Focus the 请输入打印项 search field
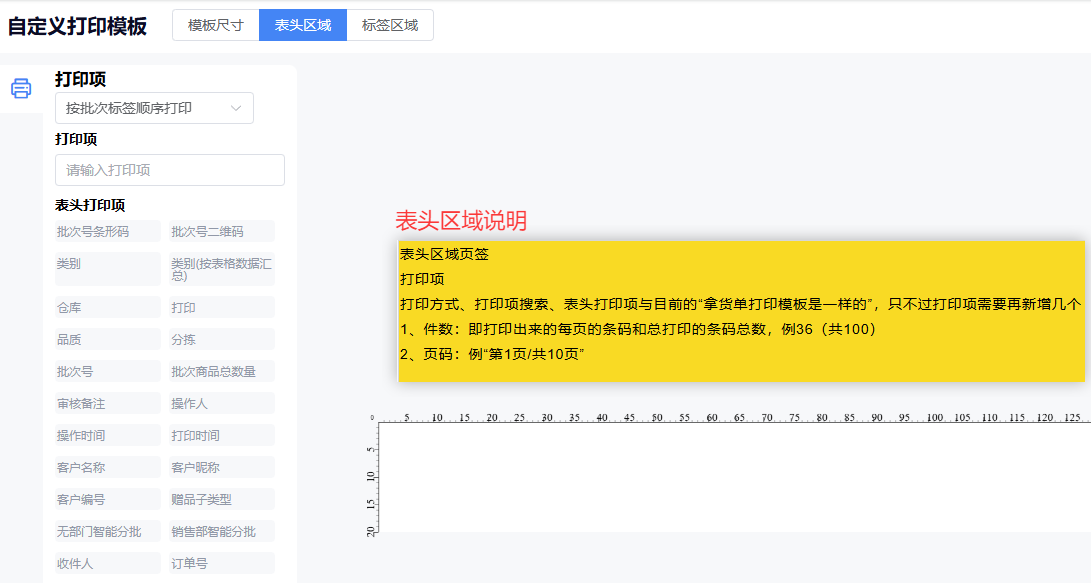 pos(170,170)
